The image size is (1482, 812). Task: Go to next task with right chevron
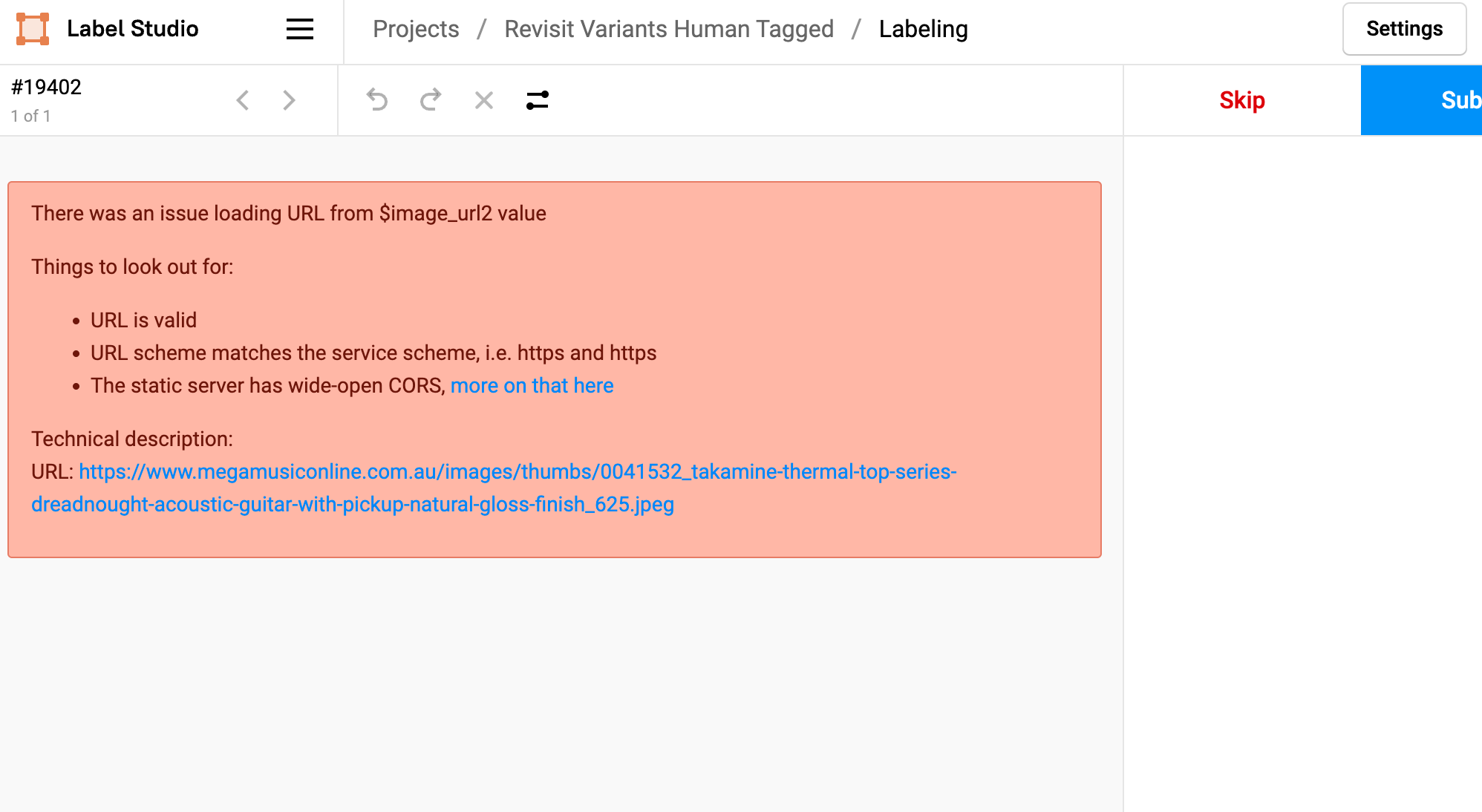[x=289, y=99]
